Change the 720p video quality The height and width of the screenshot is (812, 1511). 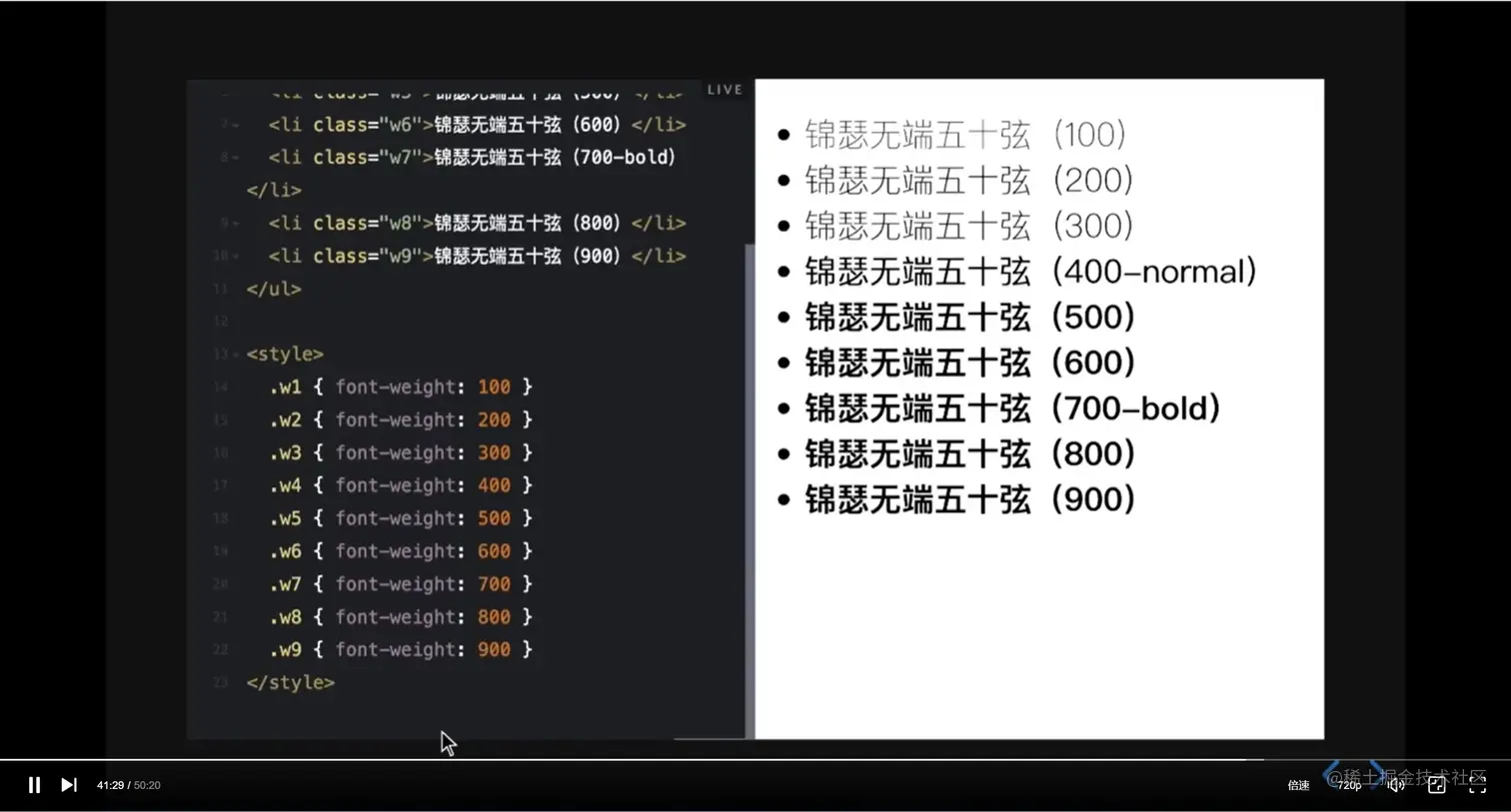click(x=1349, y=785)
